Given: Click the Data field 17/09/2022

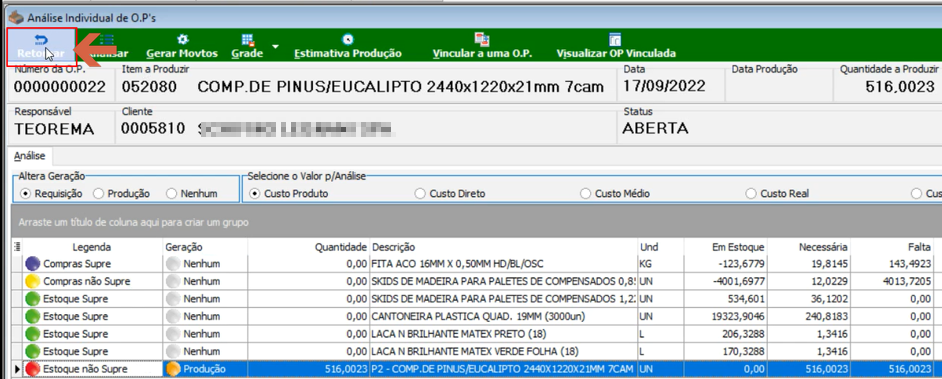Looking at the screenshot, I should pos(665,86).
